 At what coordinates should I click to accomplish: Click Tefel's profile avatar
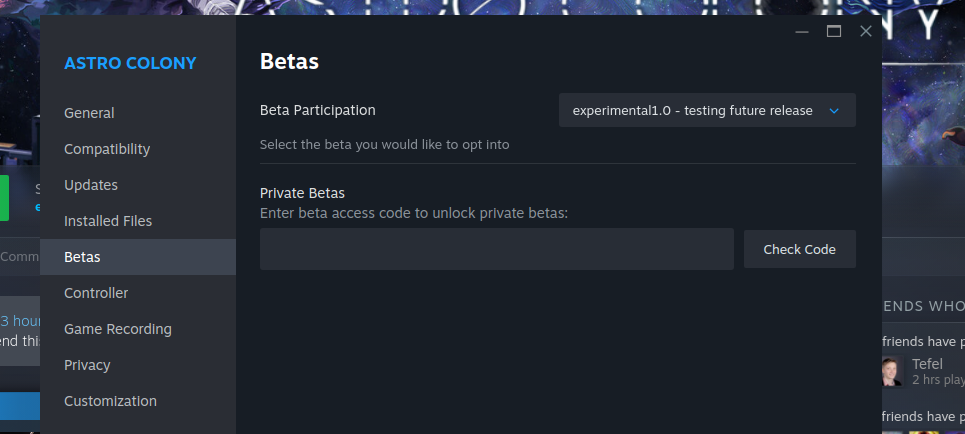pyautogui.click(x=891, y=371)
